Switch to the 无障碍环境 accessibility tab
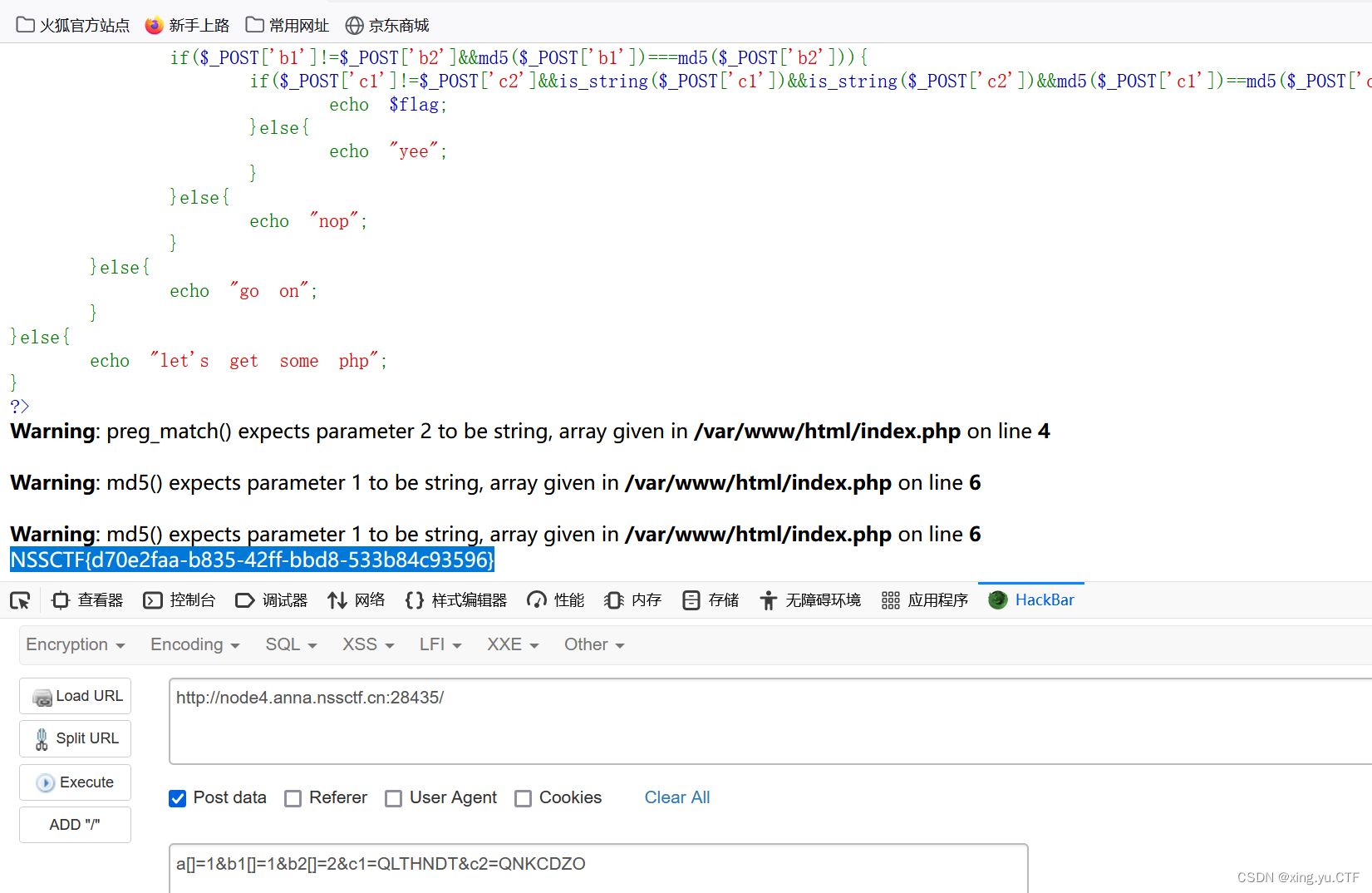The height and width of the screenshot is (893, 1372). [x=810, y=599]
